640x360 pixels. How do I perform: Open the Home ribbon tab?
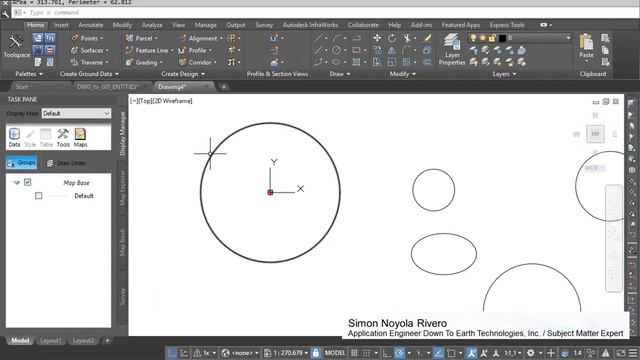36,25
